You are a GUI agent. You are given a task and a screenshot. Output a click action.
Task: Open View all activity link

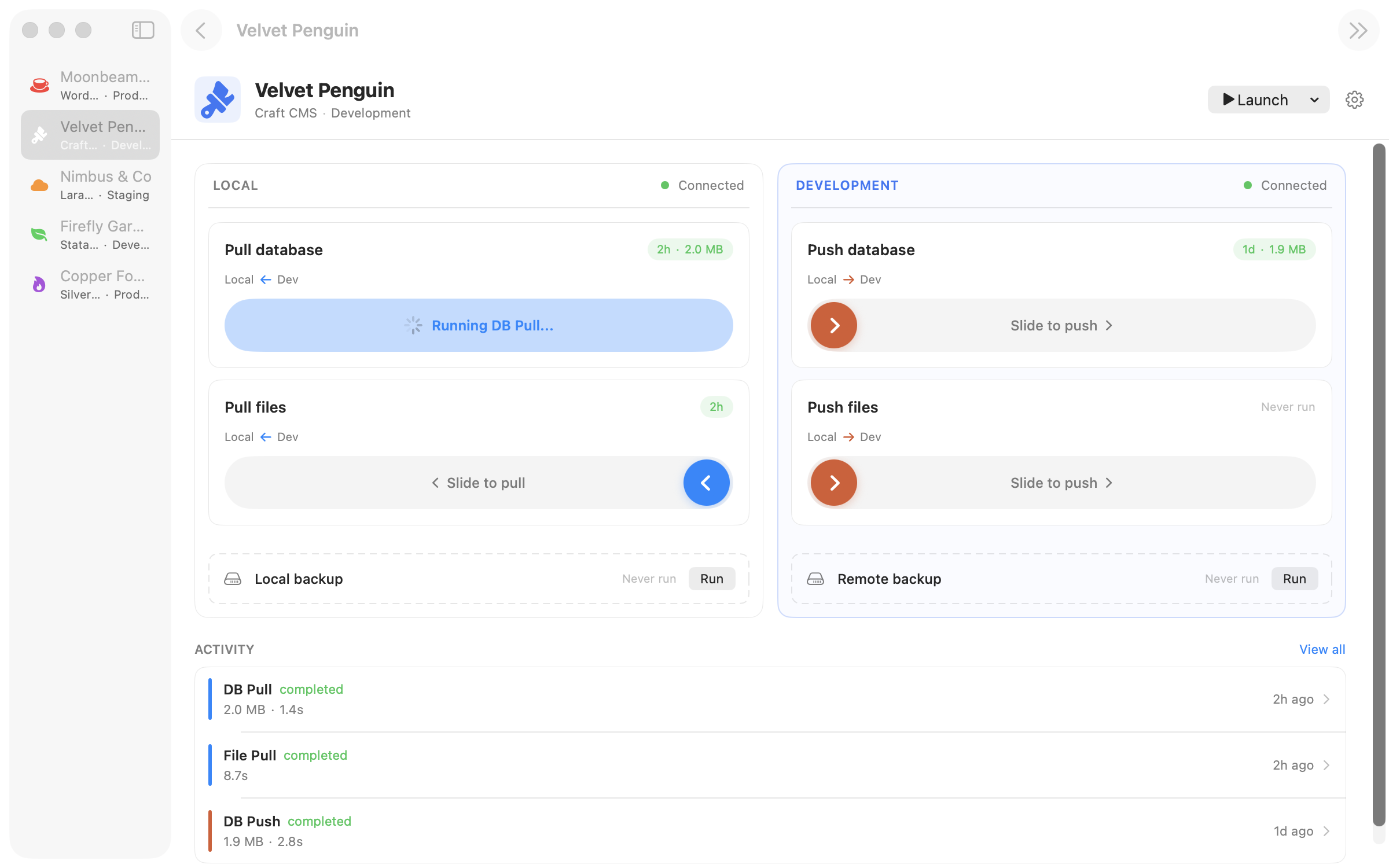1322,649
